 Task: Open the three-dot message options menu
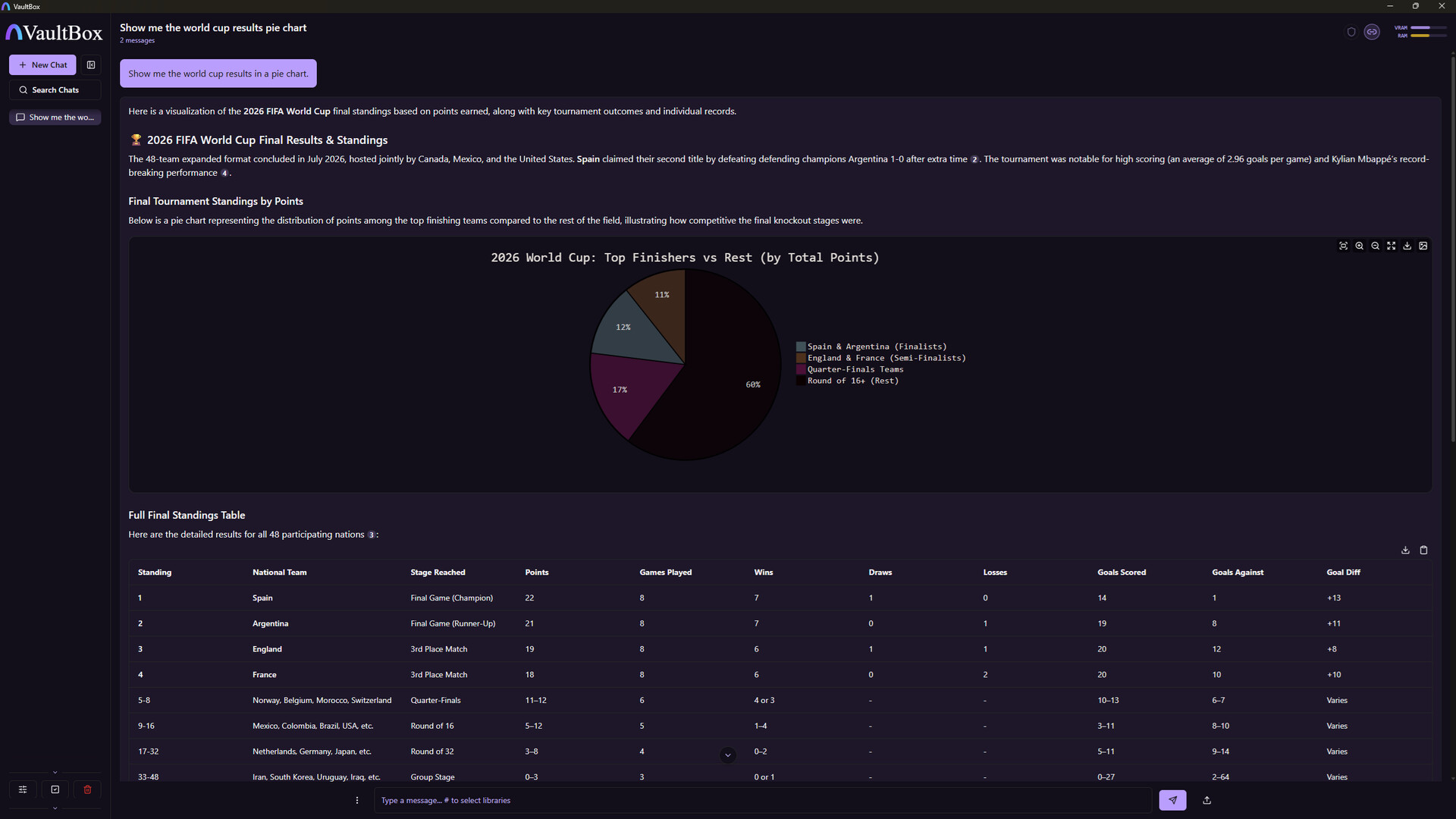tap(357, 801)
